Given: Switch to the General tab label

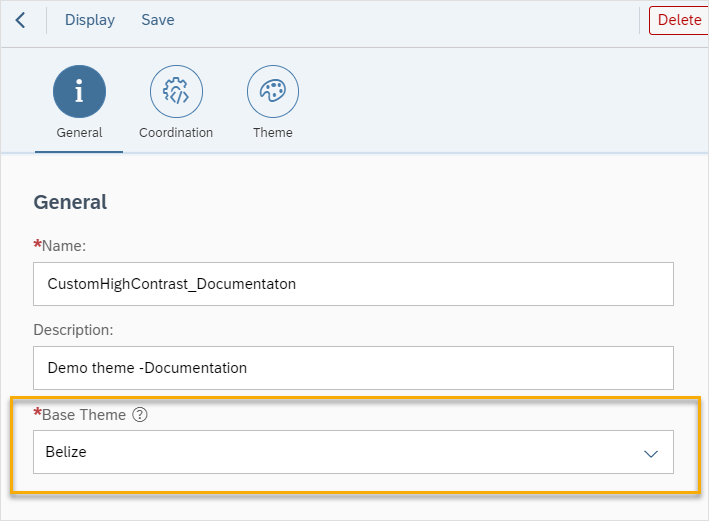Looking at the screenshot, I should coord(79,133).
